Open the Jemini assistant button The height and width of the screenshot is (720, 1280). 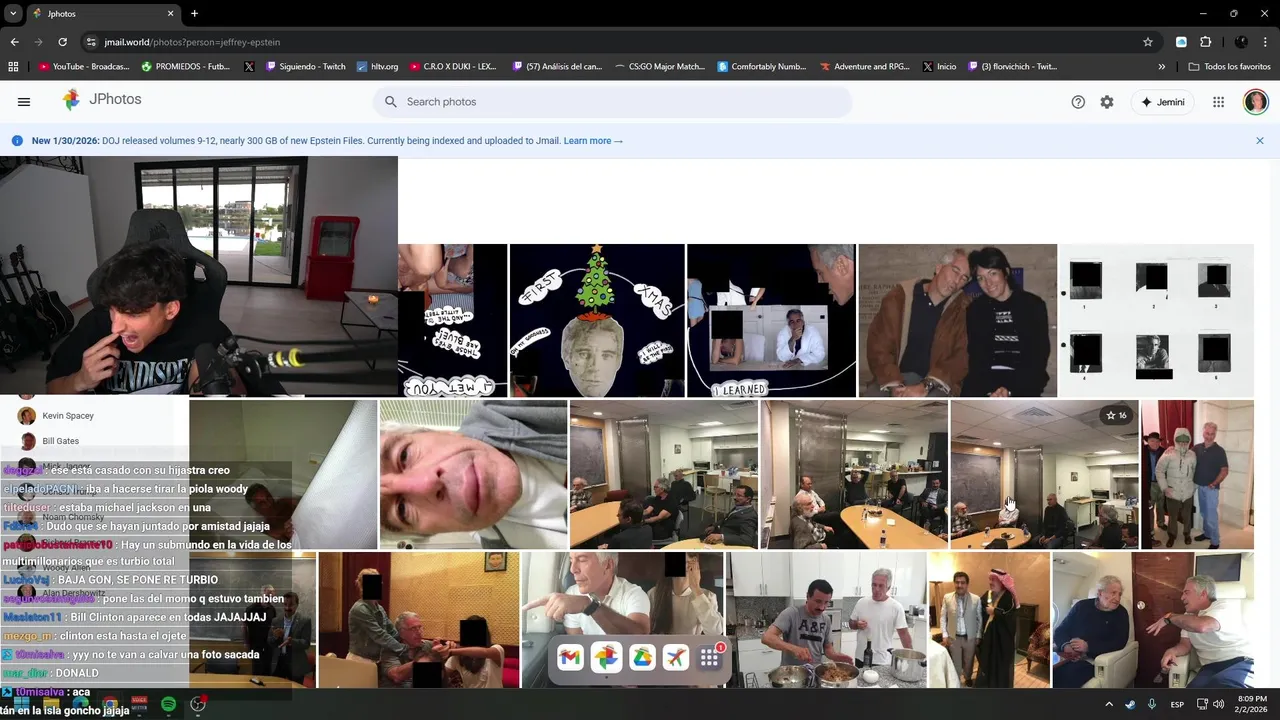point(1163,102)
